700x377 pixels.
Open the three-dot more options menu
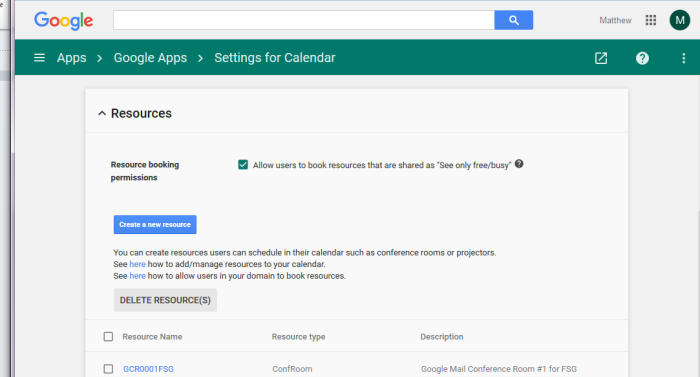683,58
